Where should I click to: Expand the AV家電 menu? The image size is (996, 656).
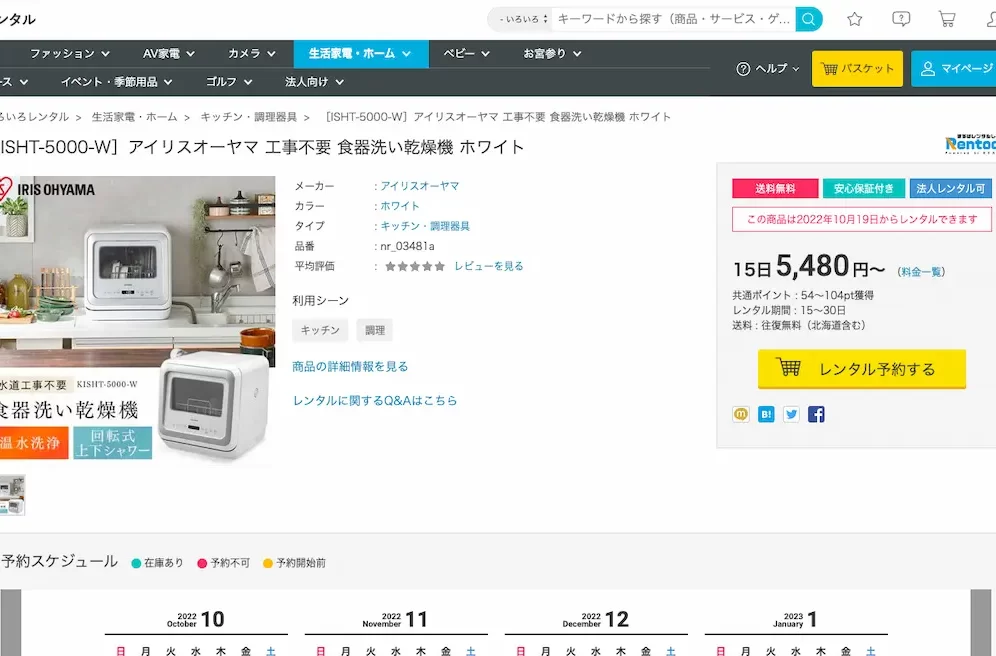pos(168,54)
